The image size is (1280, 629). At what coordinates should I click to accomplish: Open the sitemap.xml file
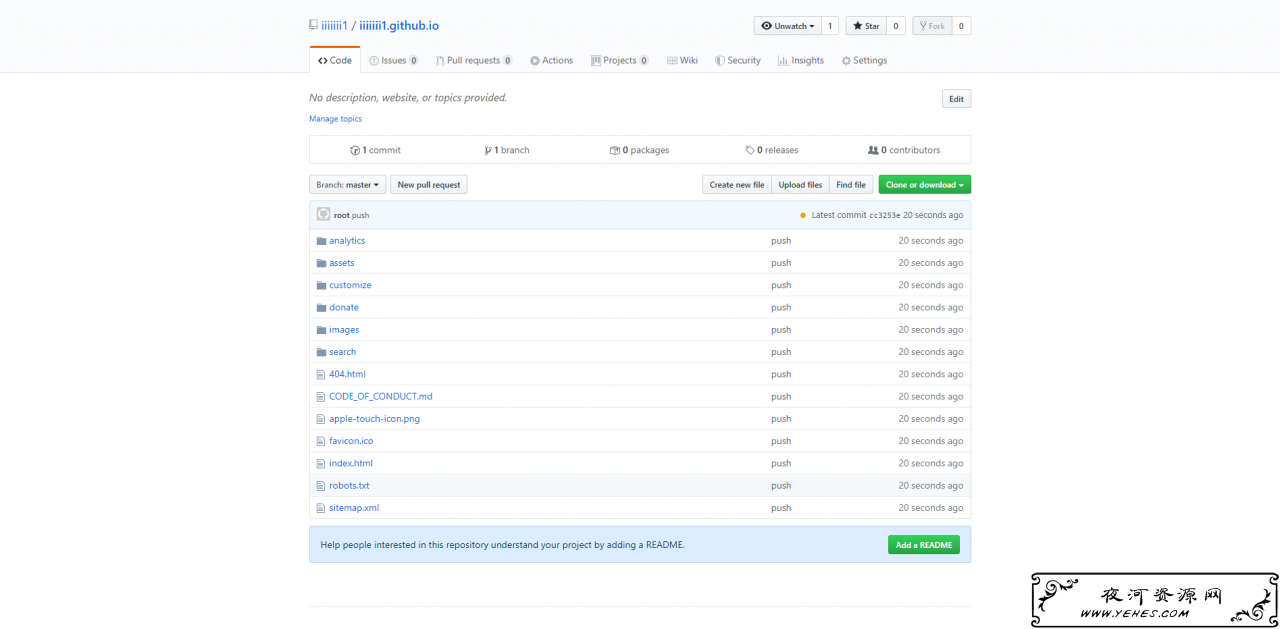(x=354, y=508)
